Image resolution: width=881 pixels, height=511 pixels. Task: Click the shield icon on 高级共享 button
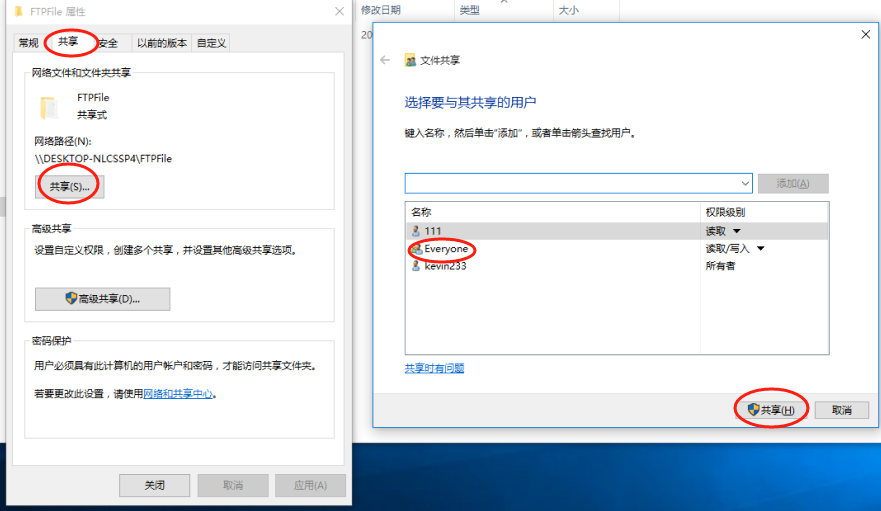coord(71,299)
